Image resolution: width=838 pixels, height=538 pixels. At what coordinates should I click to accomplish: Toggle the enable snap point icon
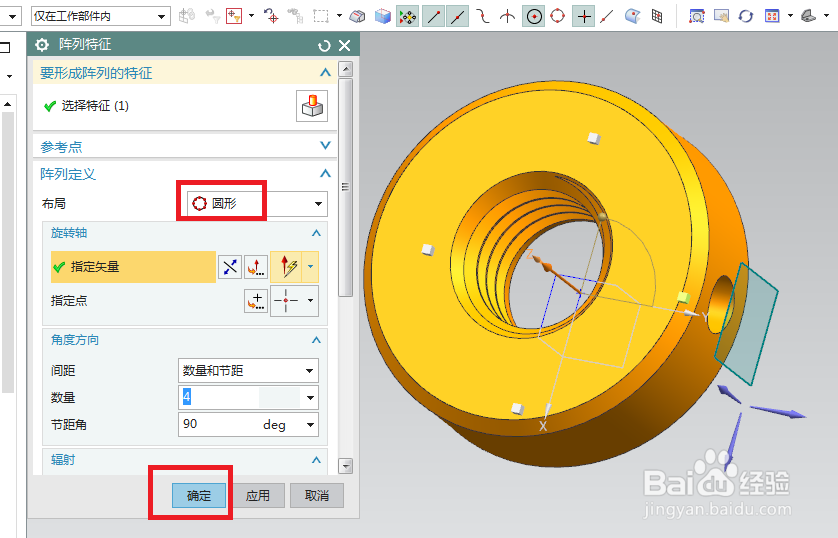tap(408, 17)
